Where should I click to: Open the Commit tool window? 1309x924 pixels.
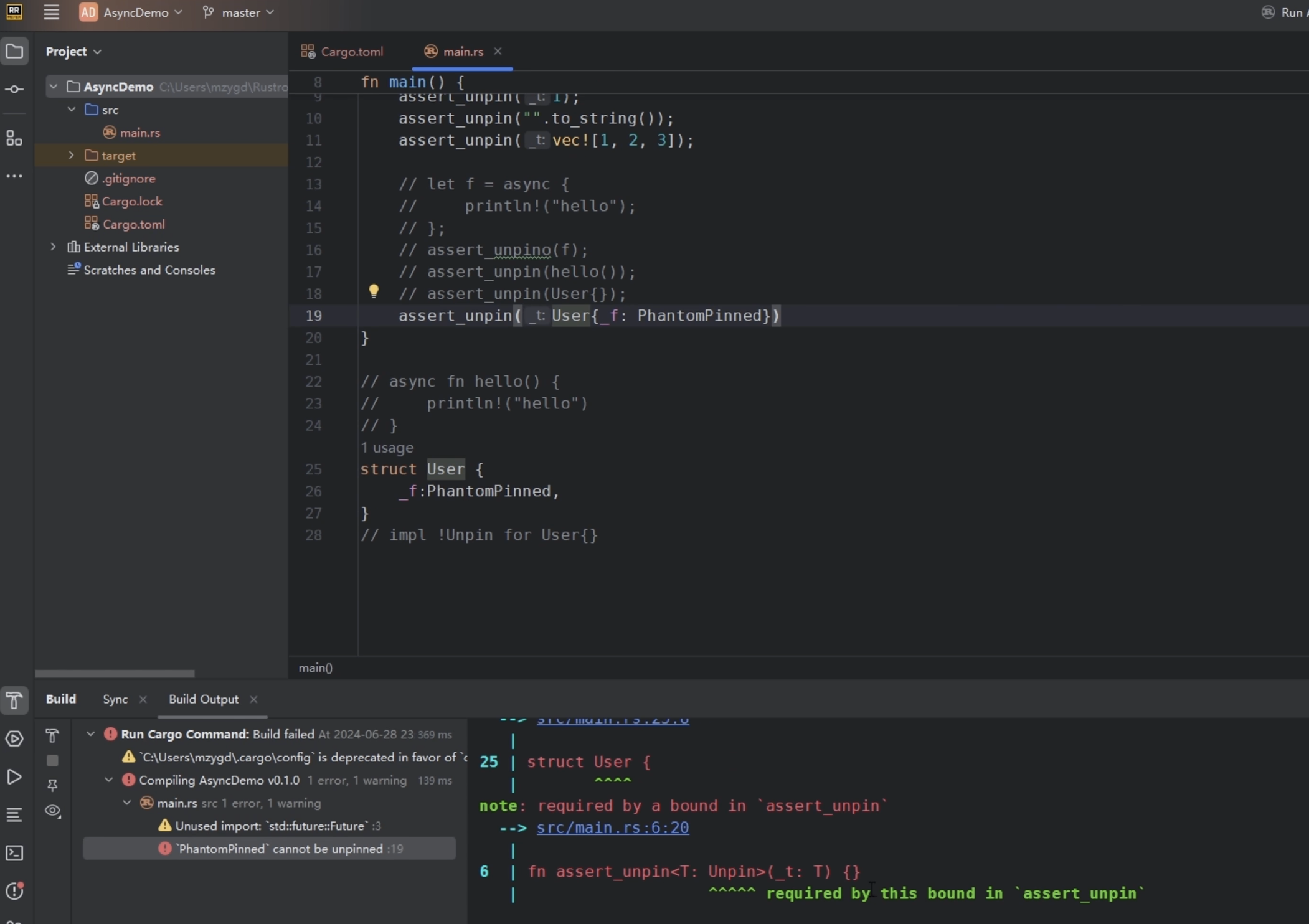[x=14, y=89]
